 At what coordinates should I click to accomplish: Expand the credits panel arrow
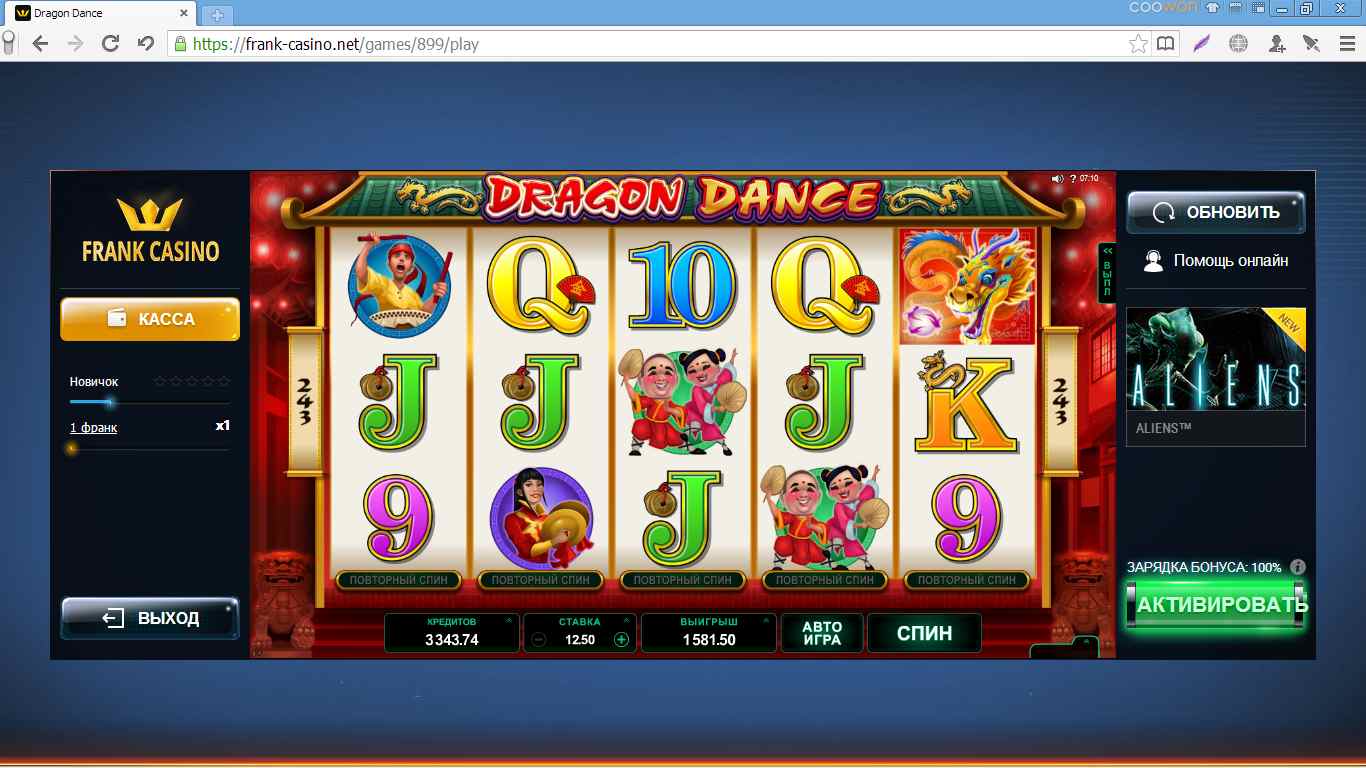pyautogui.click(x=508, y=620)
